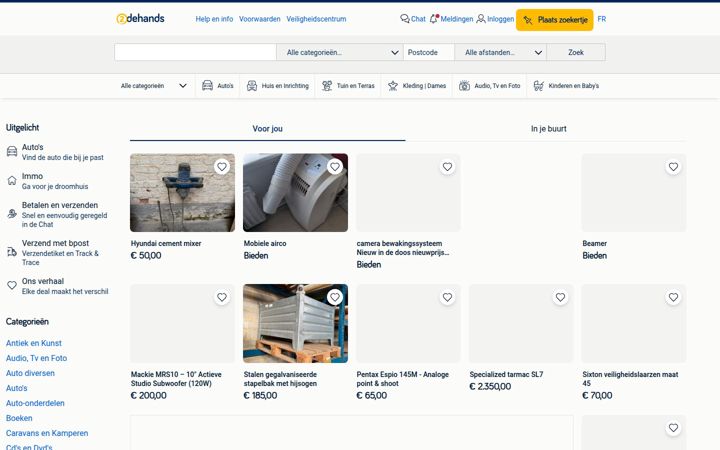Click the Postcode input field
Image resolution: width=720 pixels, height=450 pixels.
click(429, 52)
